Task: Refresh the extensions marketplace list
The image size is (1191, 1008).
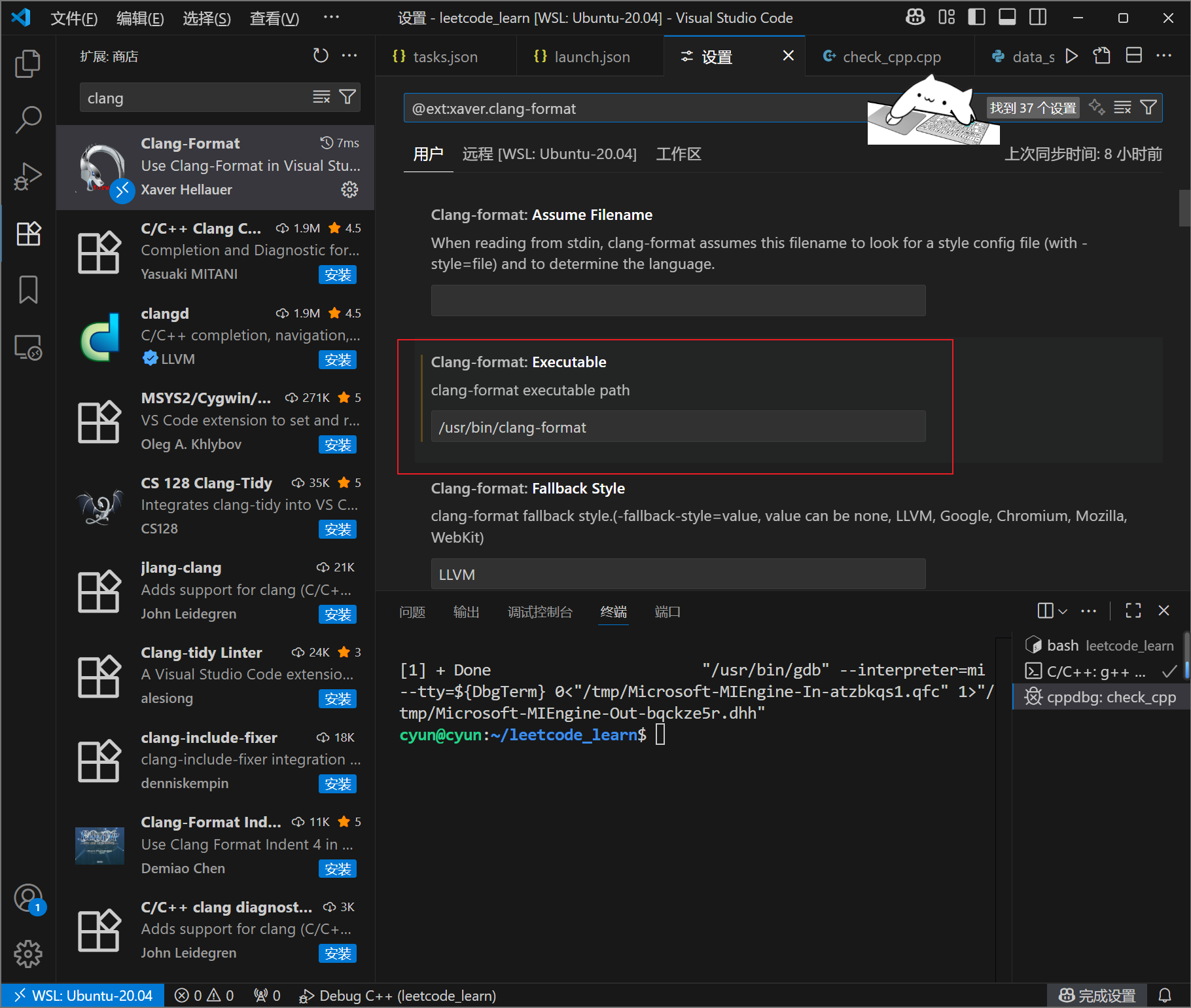Action: coord(320,56)
